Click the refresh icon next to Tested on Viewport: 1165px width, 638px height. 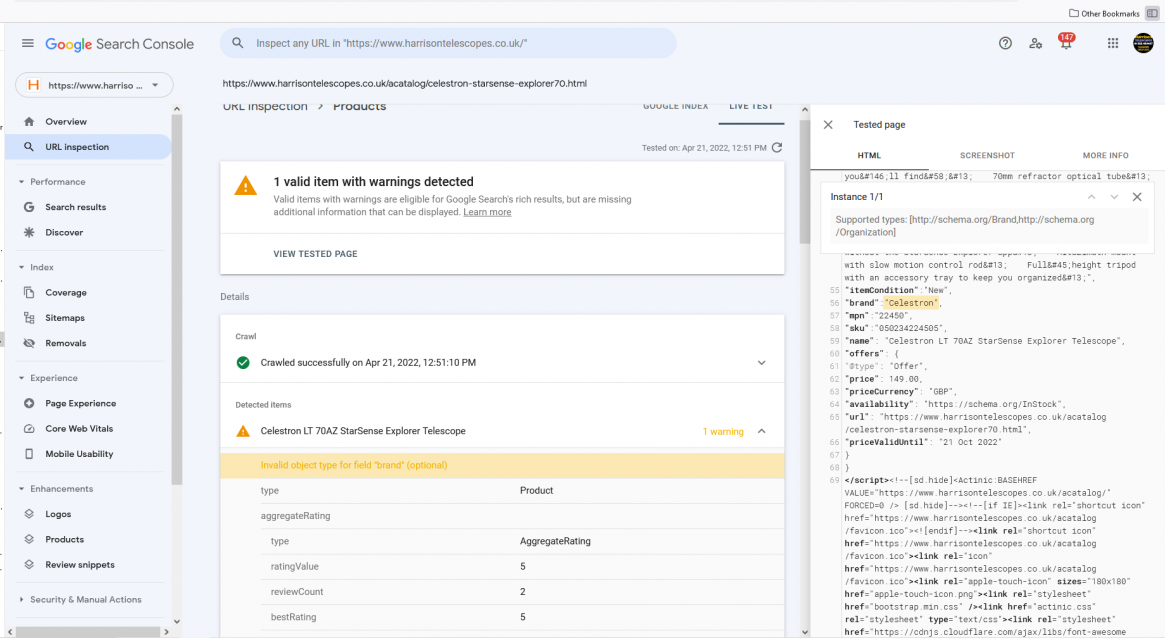click(x=777, y=147)
